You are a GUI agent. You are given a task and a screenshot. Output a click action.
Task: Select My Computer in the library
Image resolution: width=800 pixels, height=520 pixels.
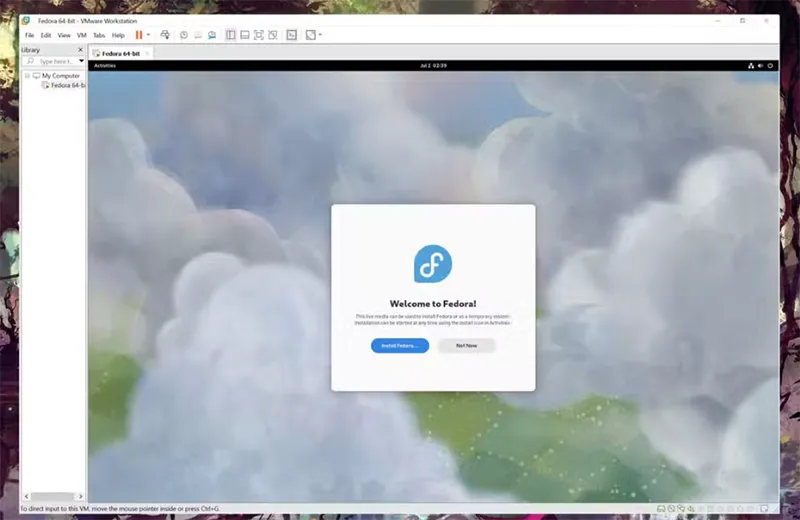pos(61,76)
